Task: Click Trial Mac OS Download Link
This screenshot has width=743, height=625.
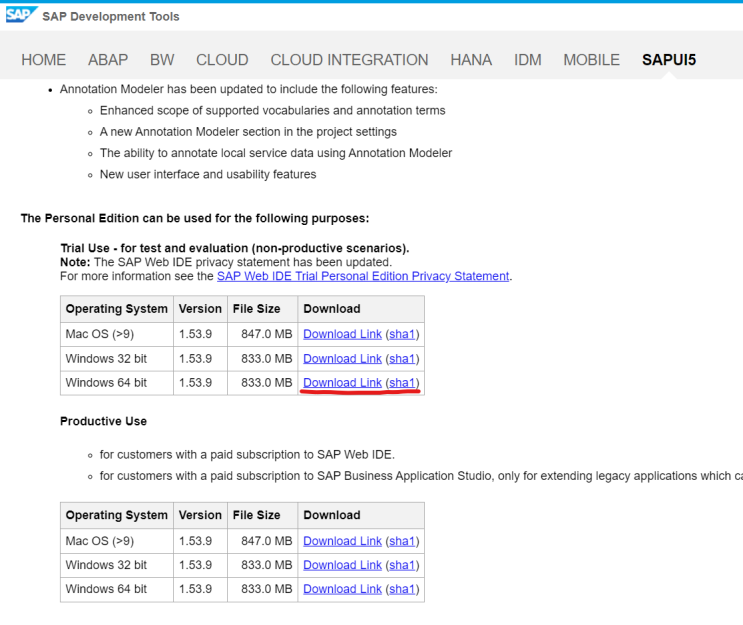Action: (x=342, y=334)
